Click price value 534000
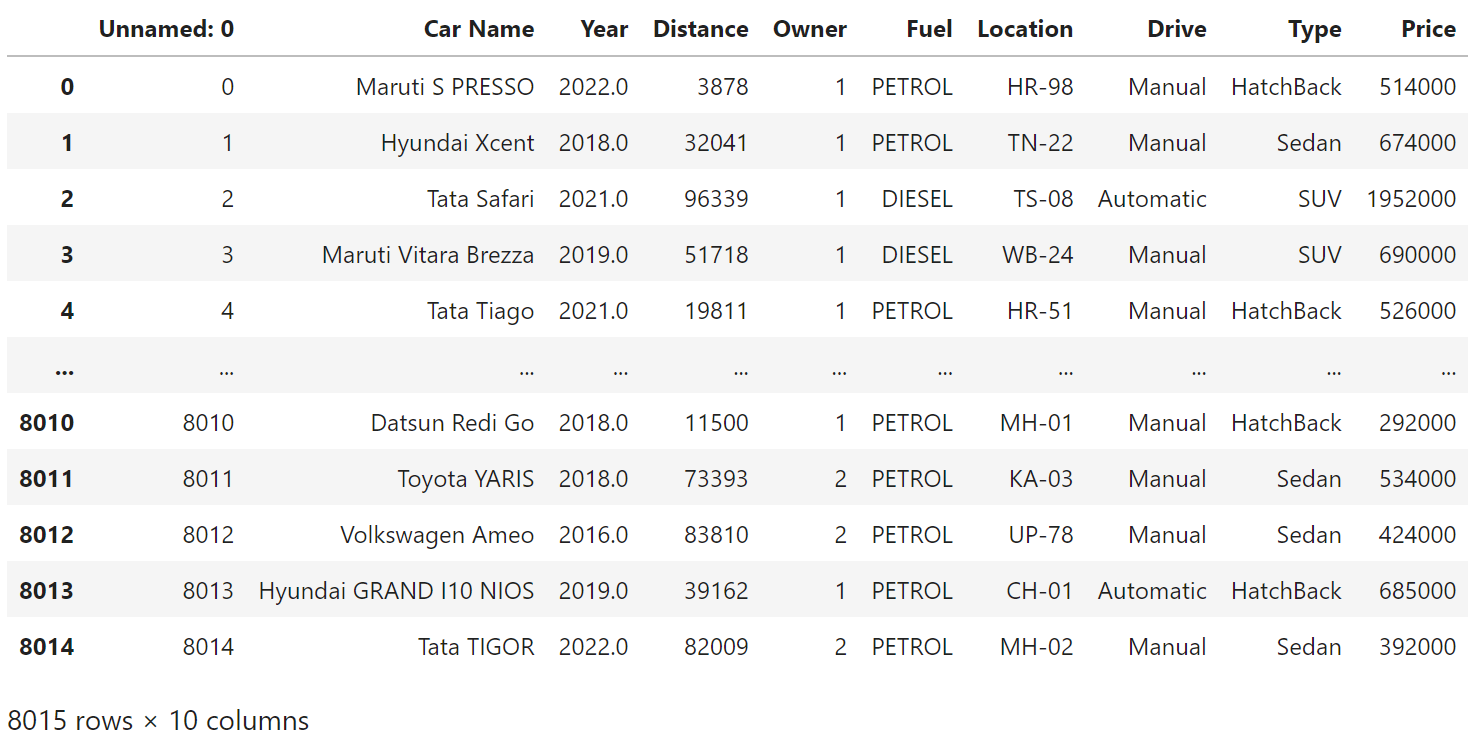The image size is (1477, 740). pos(1418,479)
